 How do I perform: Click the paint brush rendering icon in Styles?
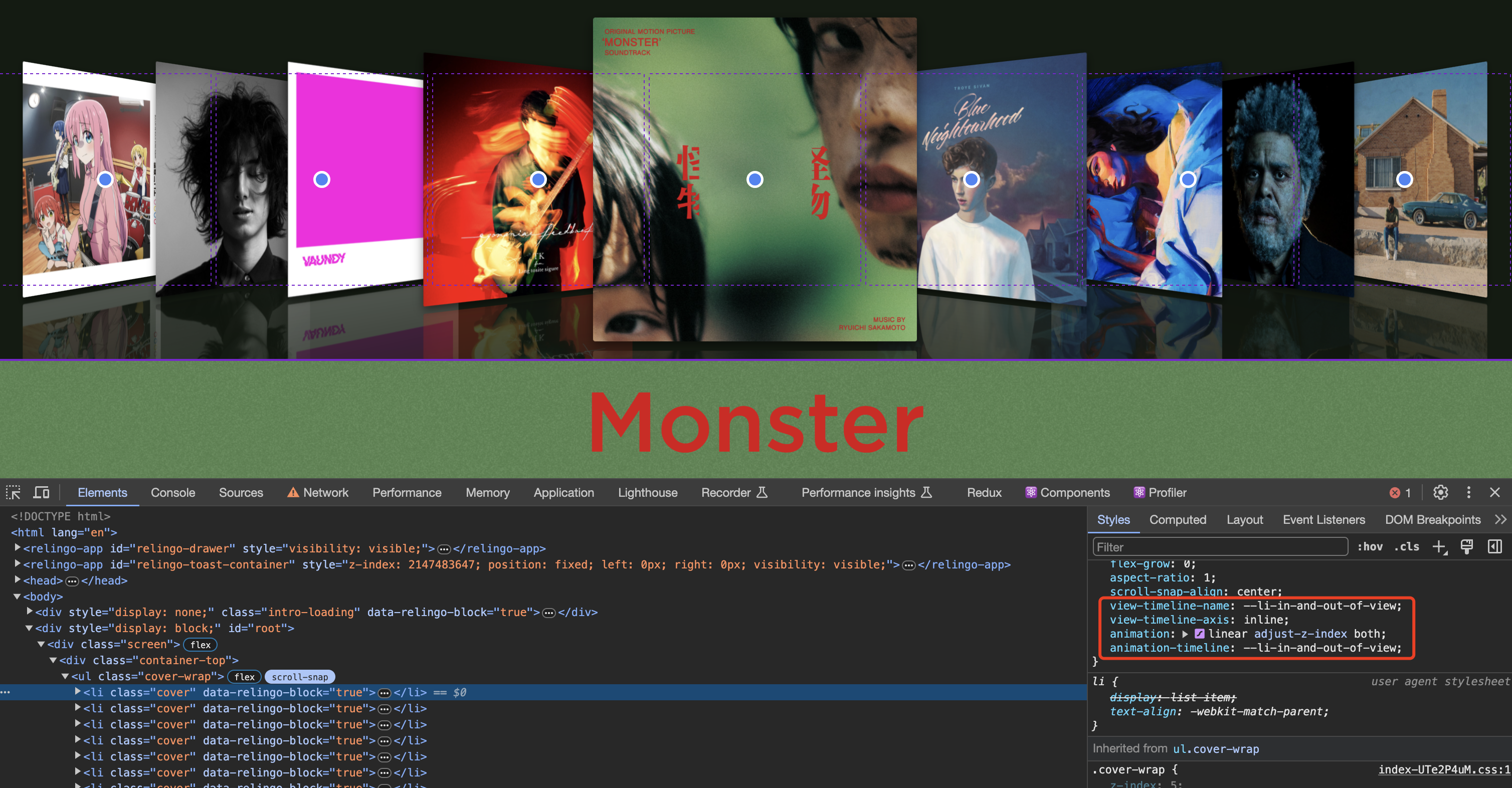pos(1467,547)
